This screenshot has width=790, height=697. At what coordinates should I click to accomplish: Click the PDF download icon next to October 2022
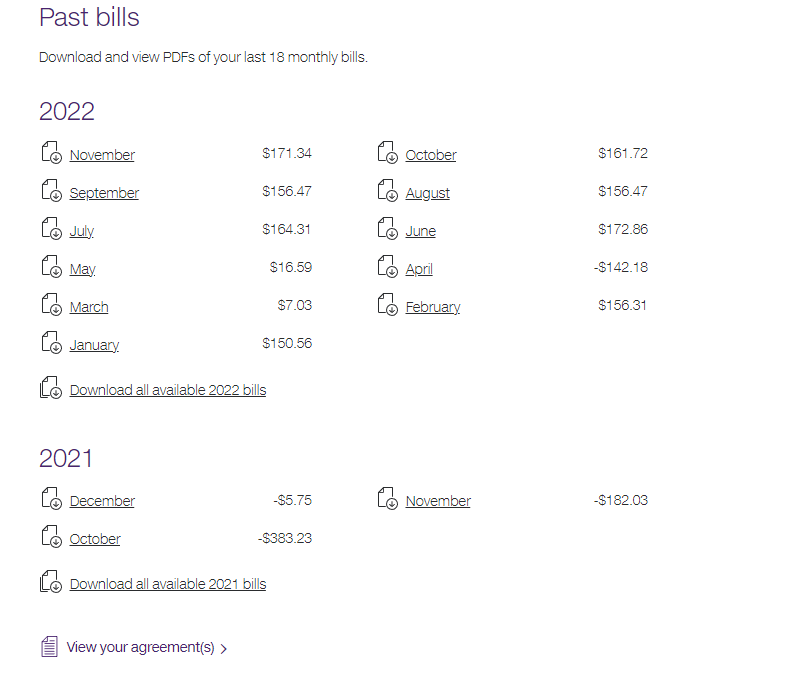click(x=387, y=154)
